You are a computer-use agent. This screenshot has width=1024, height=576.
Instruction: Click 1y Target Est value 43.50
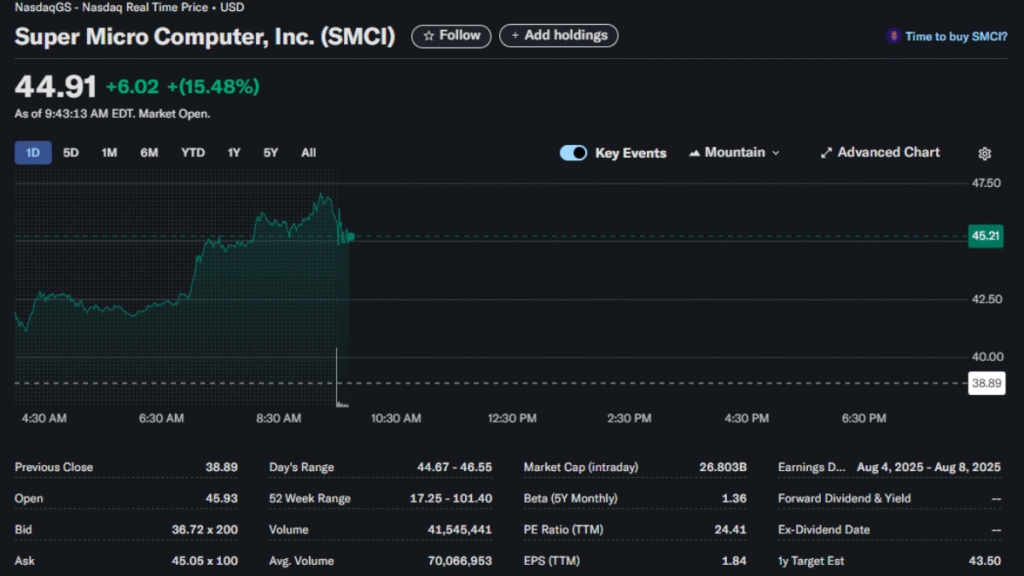[985, 561]
